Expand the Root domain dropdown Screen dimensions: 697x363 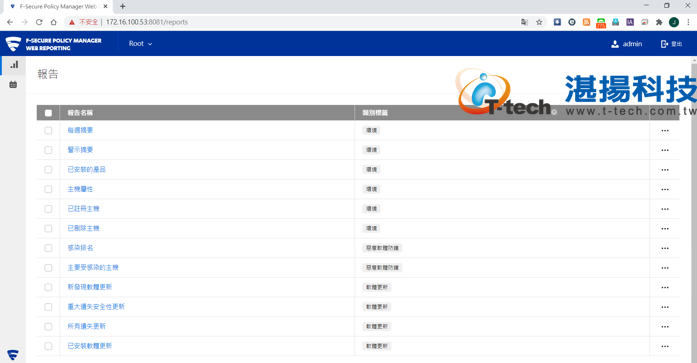tap(140, 44)
